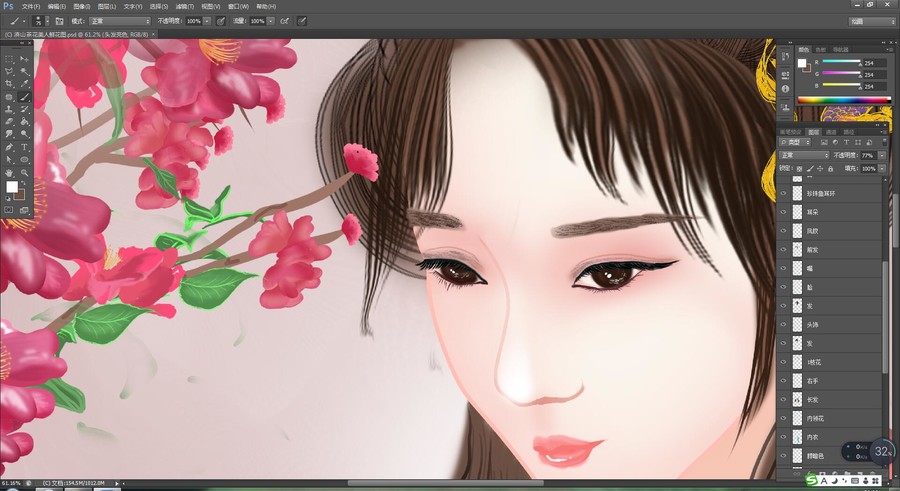The image size is (900, 491).
Task: Lock transparent pixels of layer
Action: tap(800, 168)
